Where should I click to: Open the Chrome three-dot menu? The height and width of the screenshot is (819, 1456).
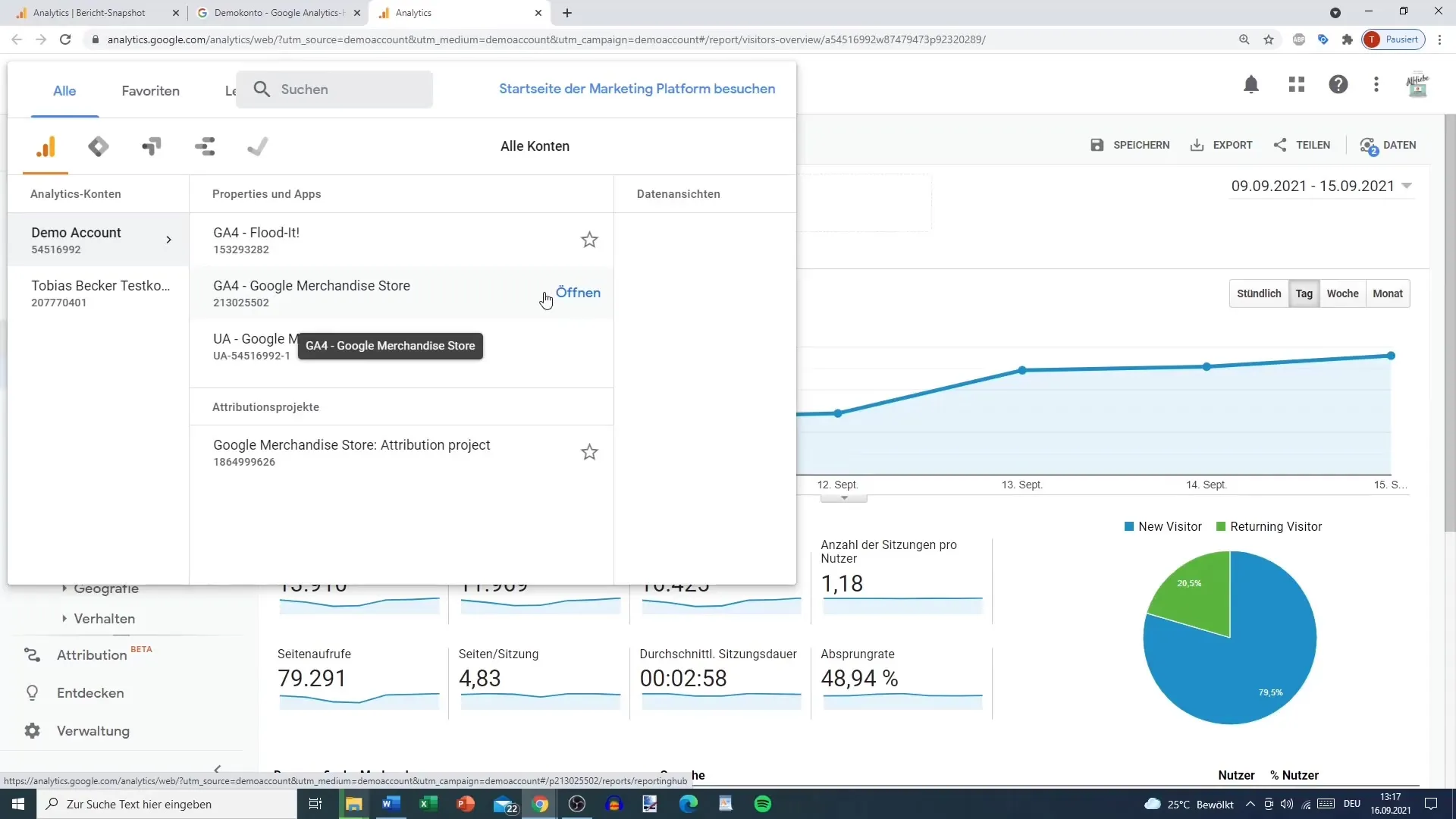pos(1440,39)
